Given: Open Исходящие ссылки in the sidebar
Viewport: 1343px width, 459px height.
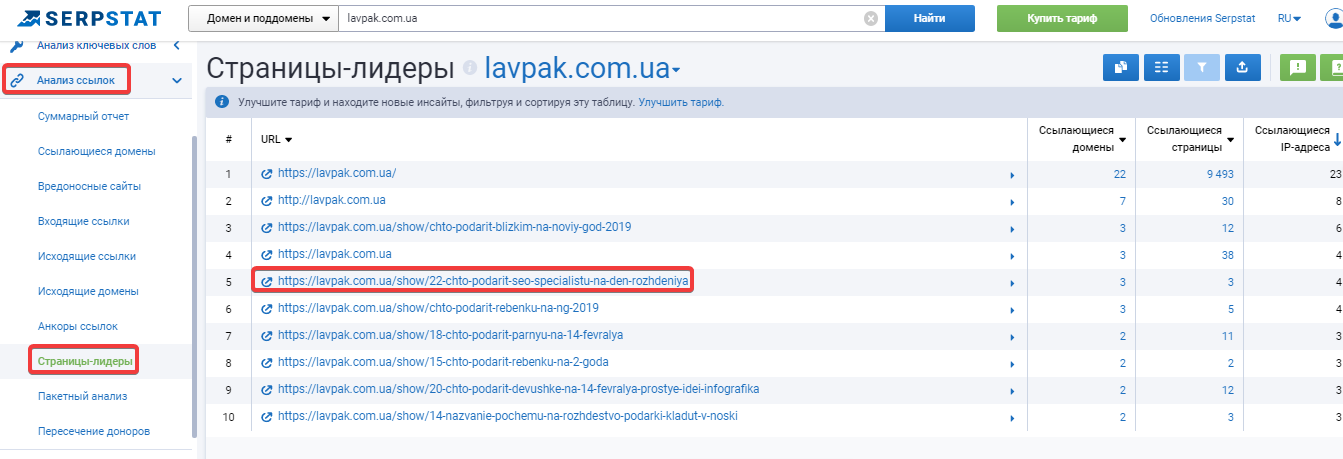Looking at the screenshot, I should coord(86,256).
